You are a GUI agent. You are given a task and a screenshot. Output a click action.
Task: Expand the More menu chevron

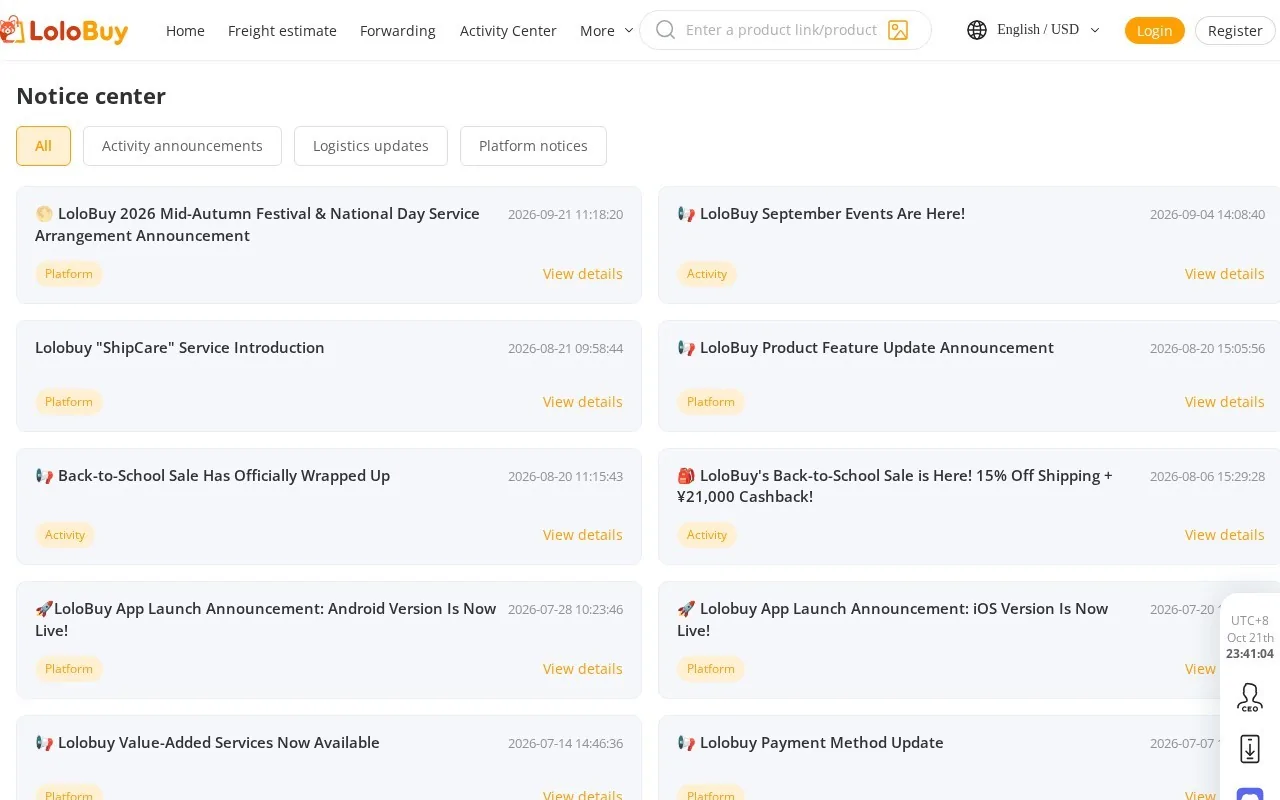[629, 30]
